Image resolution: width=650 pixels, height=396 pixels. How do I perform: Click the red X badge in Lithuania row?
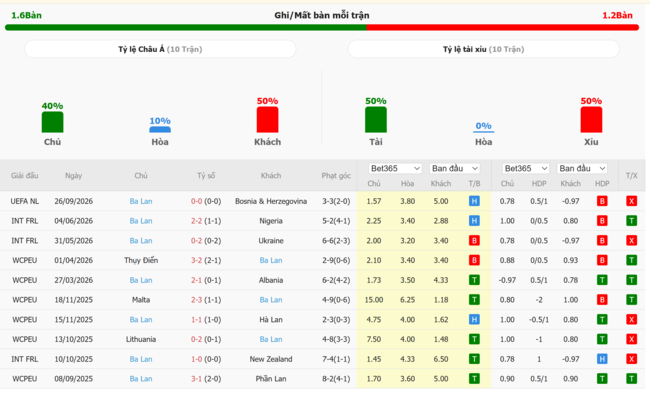(x=631, y=339)
